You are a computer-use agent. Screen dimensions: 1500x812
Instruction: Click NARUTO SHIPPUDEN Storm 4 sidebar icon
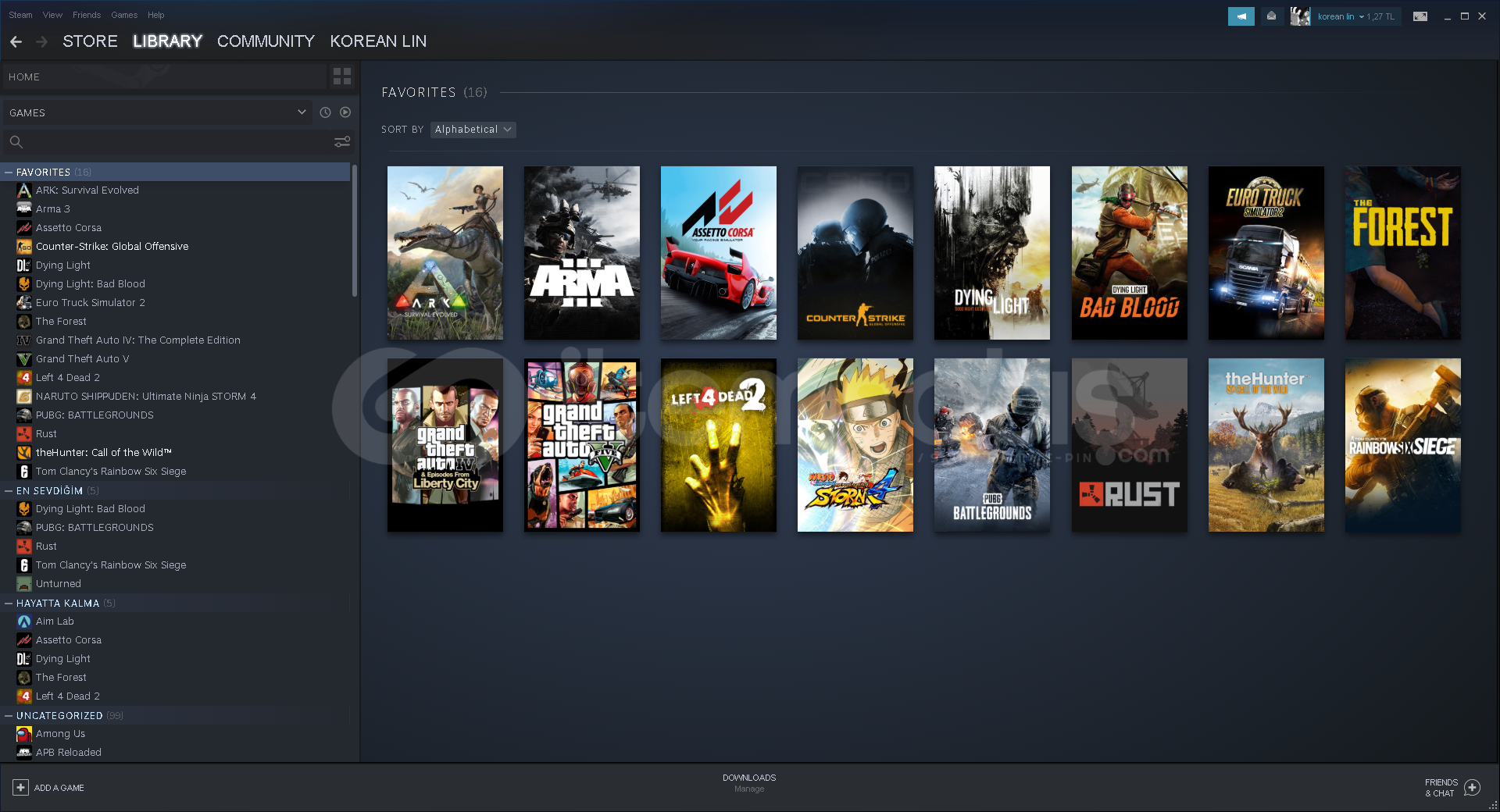24,397
